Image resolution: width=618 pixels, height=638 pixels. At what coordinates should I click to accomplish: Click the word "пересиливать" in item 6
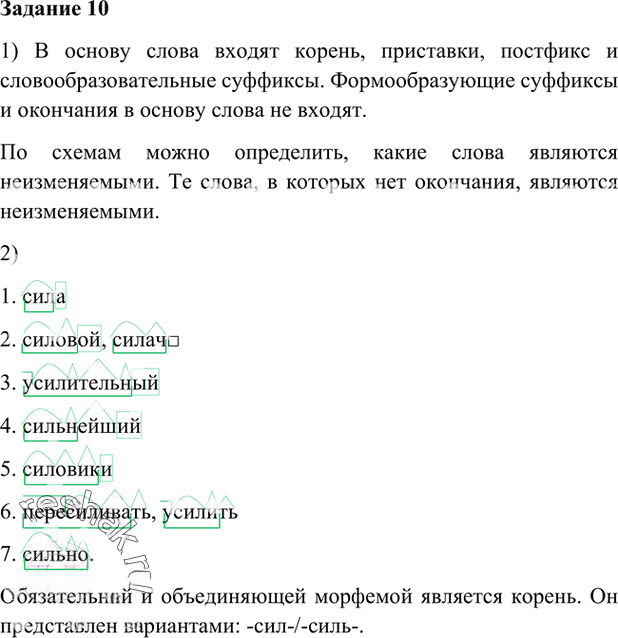(86, 513)
